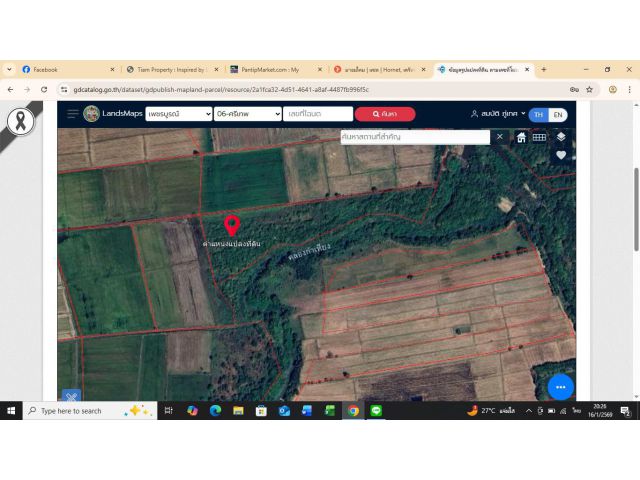640x480 pixels.
Task: Open the LINE app in taskbar
Action: click(x=376, y=411)
